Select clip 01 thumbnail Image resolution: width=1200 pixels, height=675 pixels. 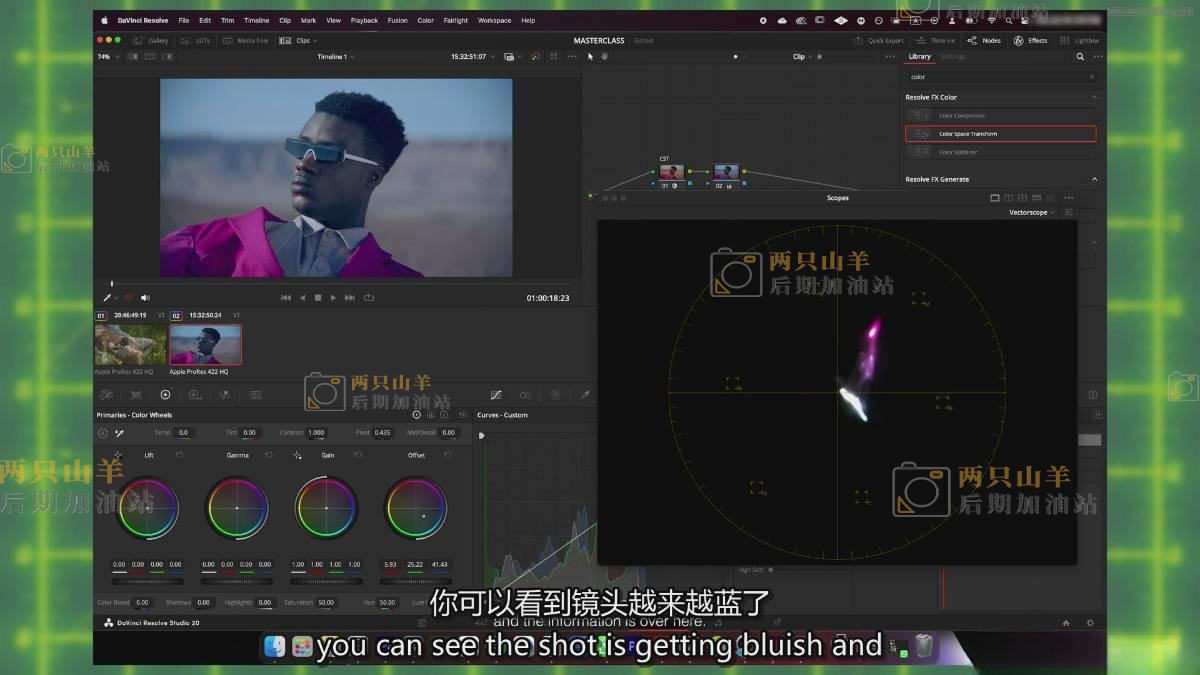[x=131, y=345]
